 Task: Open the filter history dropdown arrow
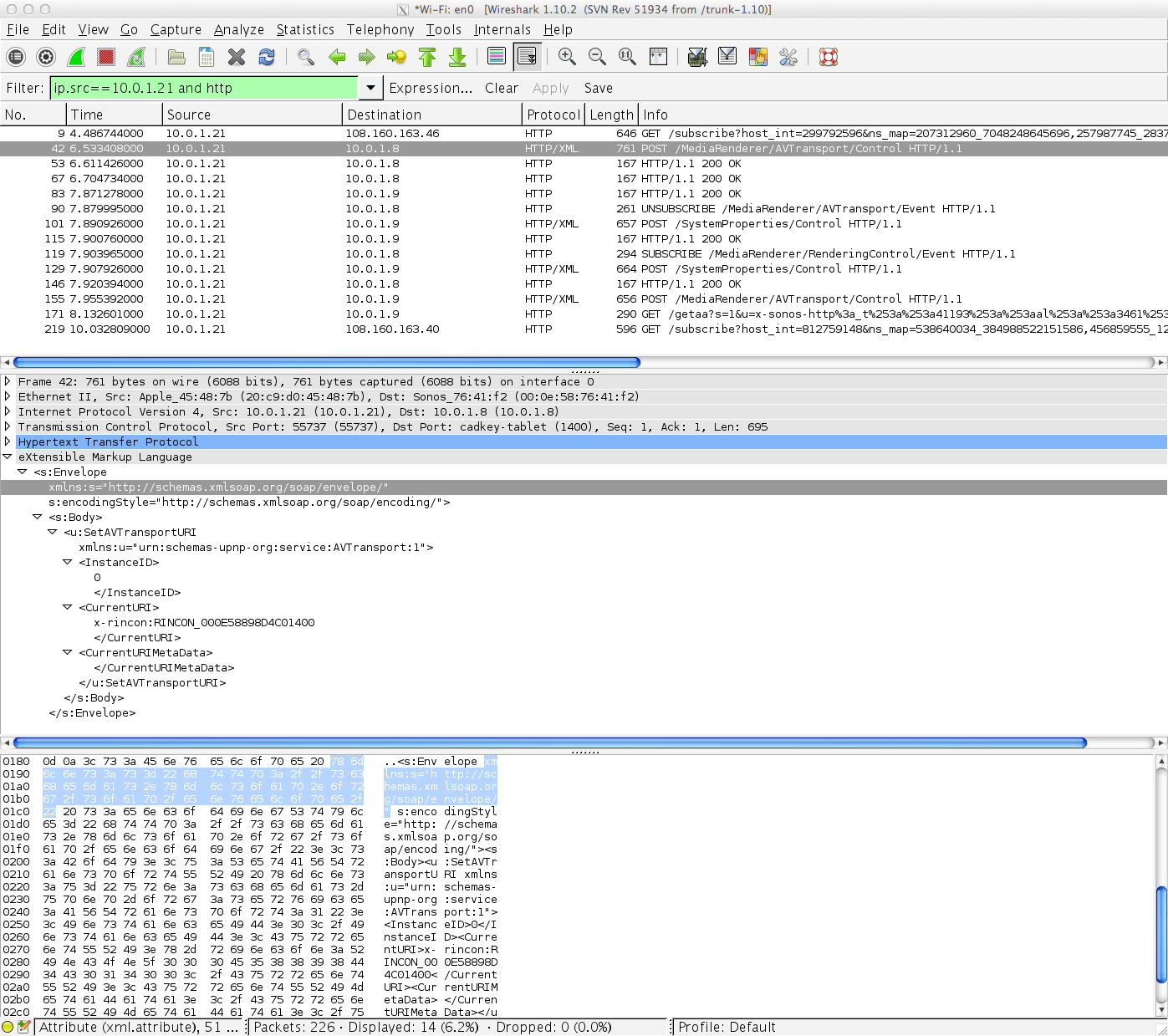click(x=370, y=88)
